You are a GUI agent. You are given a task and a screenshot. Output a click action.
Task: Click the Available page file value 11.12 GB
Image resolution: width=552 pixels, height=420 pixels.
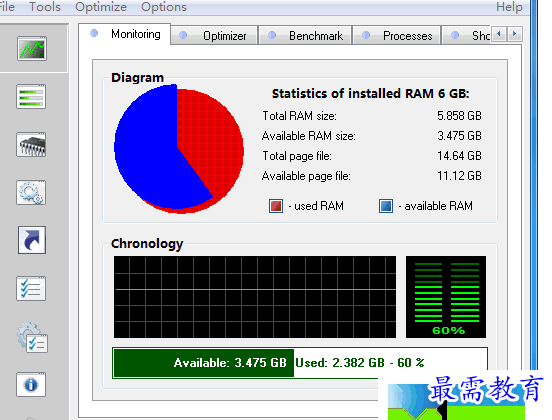459,176
